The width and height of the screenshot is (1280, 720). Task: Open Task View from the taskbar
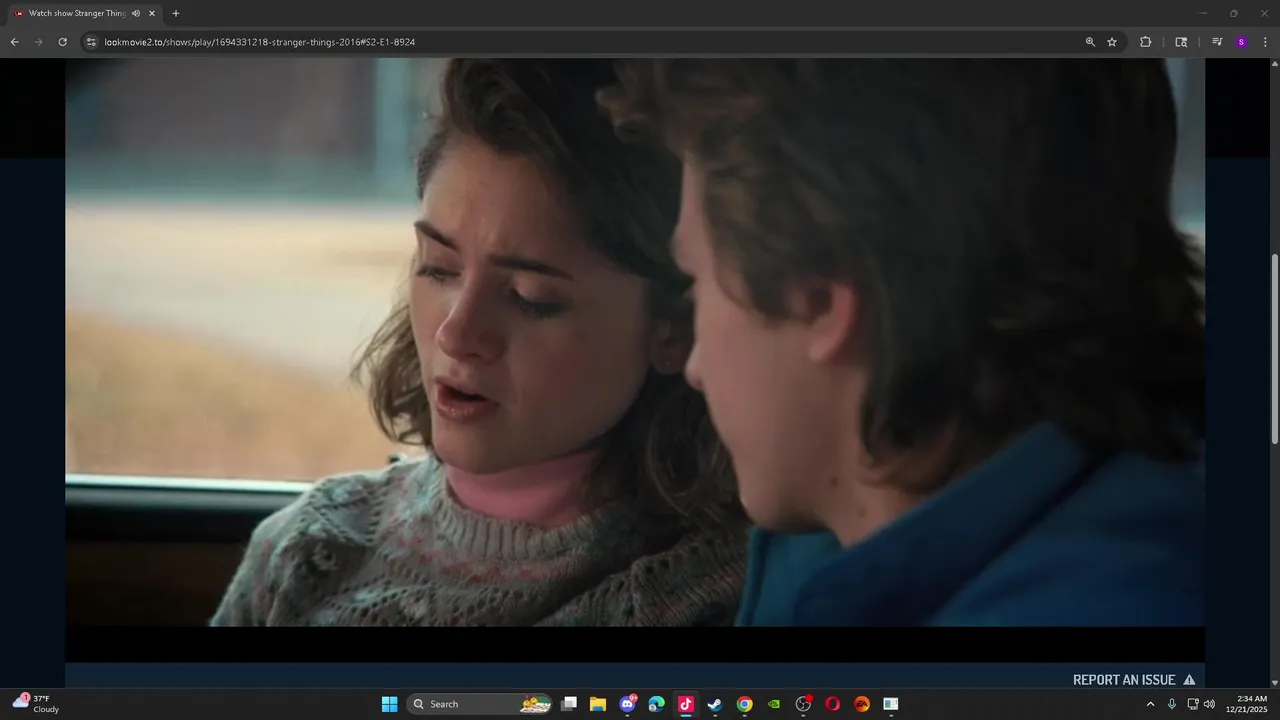tap(569, 704)
